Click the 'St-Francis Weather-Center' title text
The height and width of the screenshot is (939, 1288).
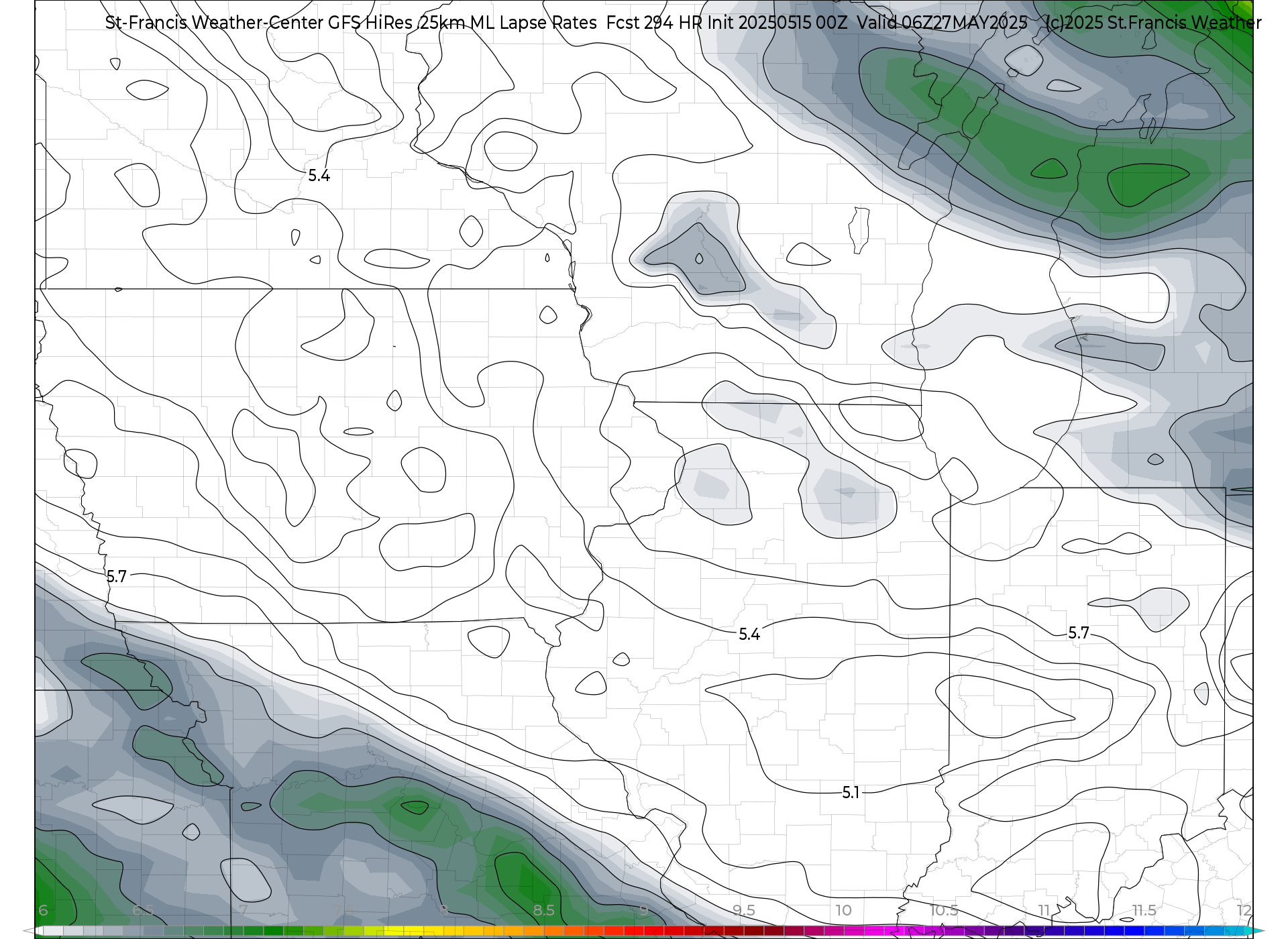click(x=214, y=23)
